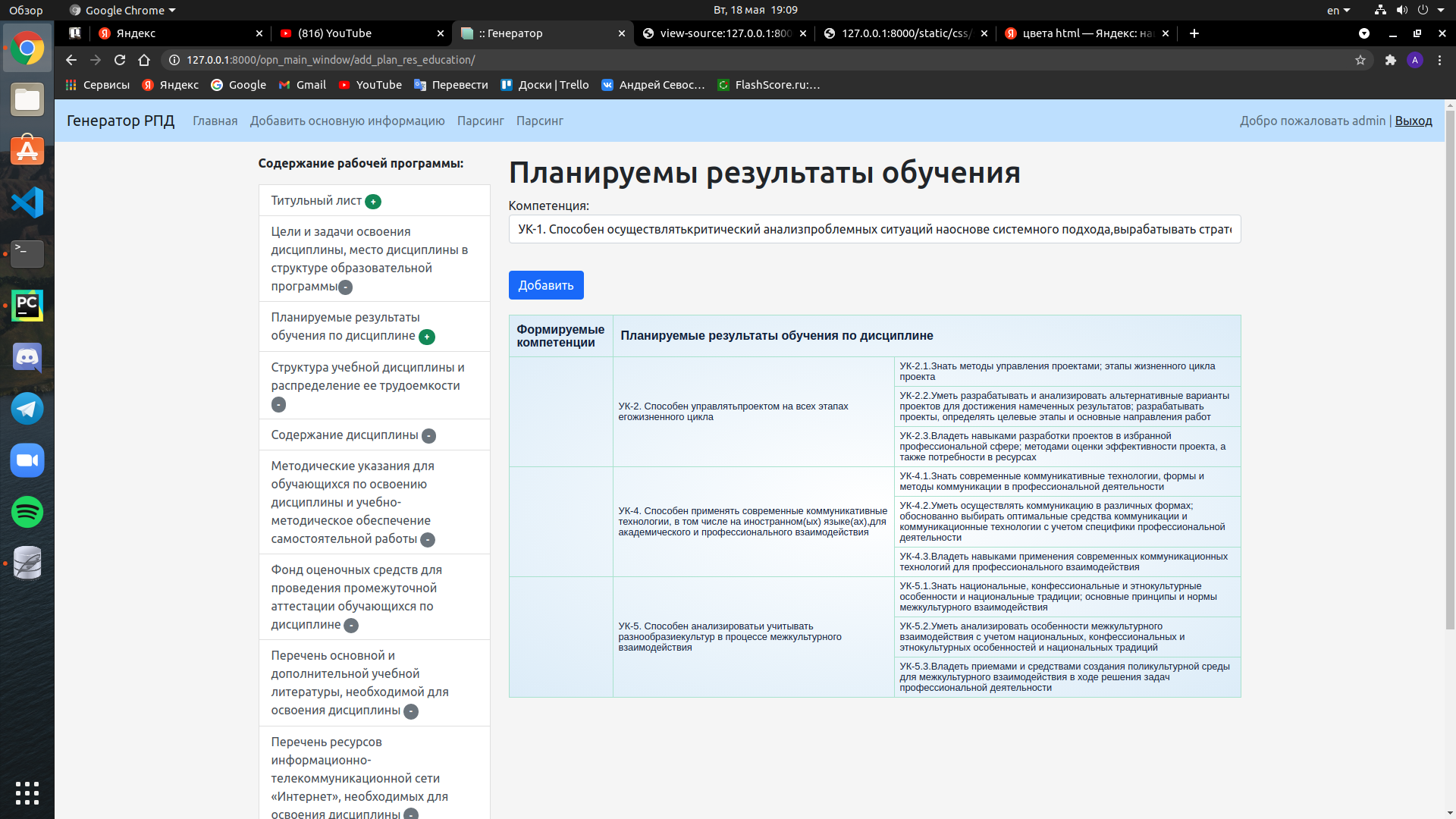Open the Доски | Trello bookmark
Image resolution: width=1456 pixels, height=819 pixels.
(544, 85)
